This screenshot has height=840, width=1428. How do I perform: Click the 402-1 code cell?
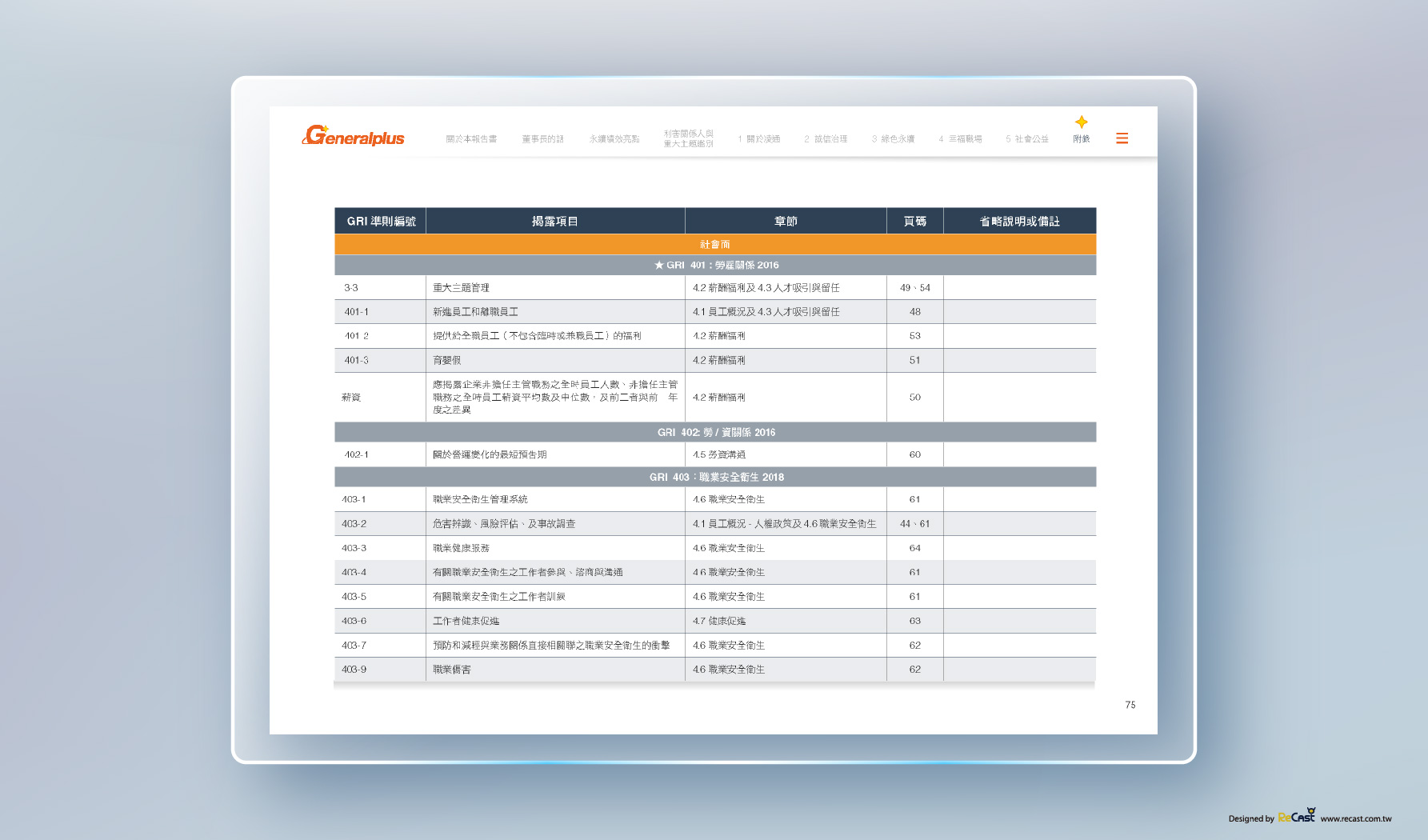pos(381,454)
